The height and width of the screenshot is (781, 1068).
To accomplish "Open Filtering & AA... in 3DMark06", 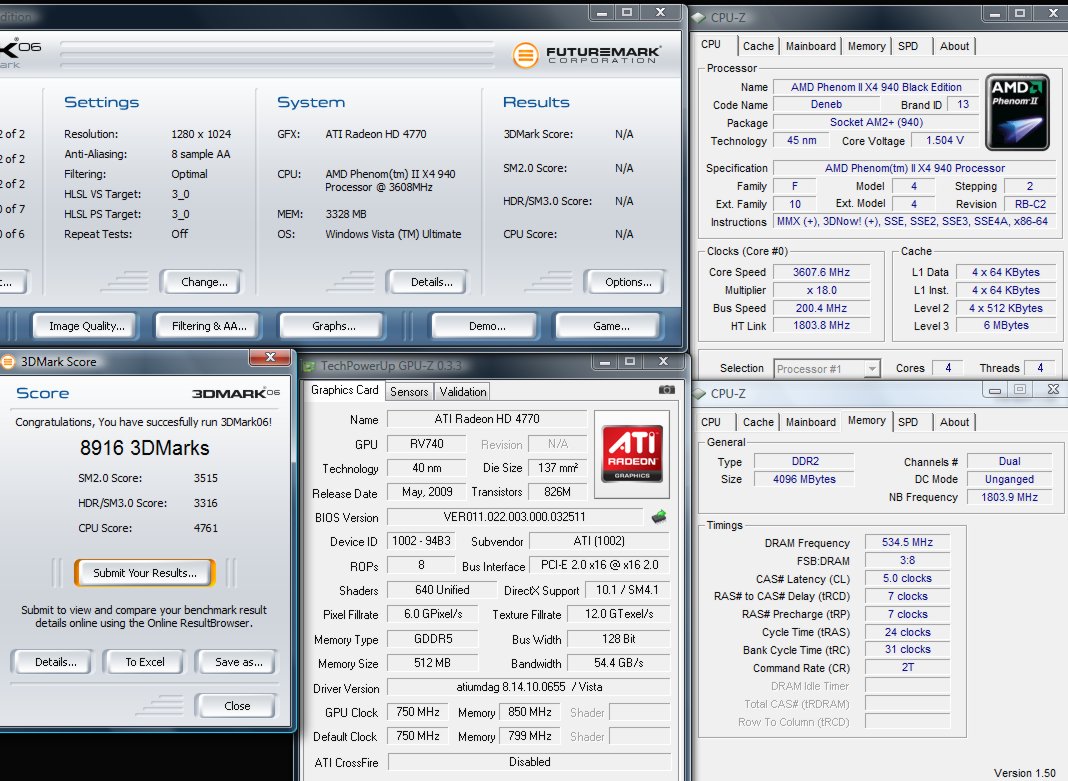I will (208, 326).
